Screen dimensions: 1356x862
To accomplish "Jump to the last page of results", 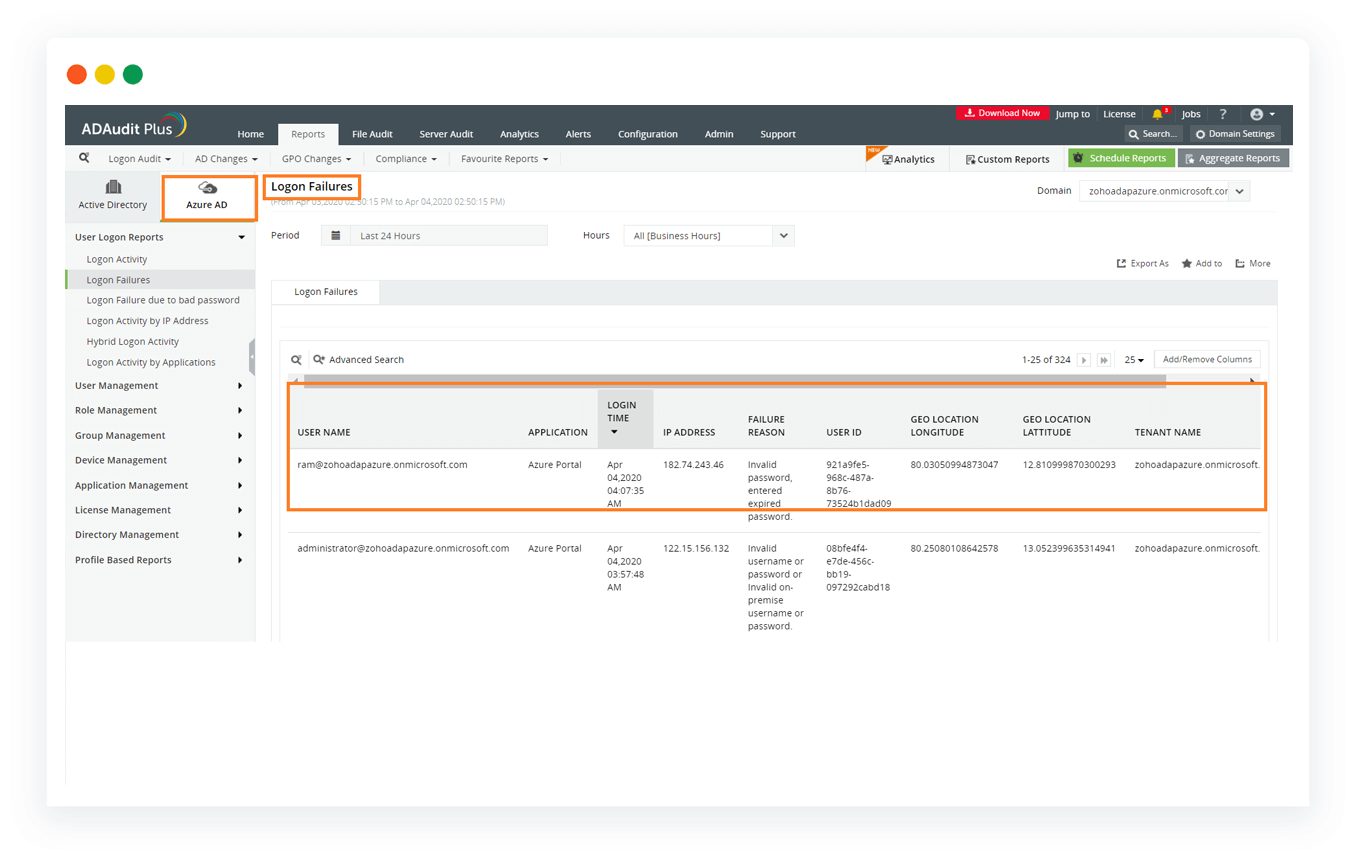I will pyautogui.click(x=1104, y=360).
